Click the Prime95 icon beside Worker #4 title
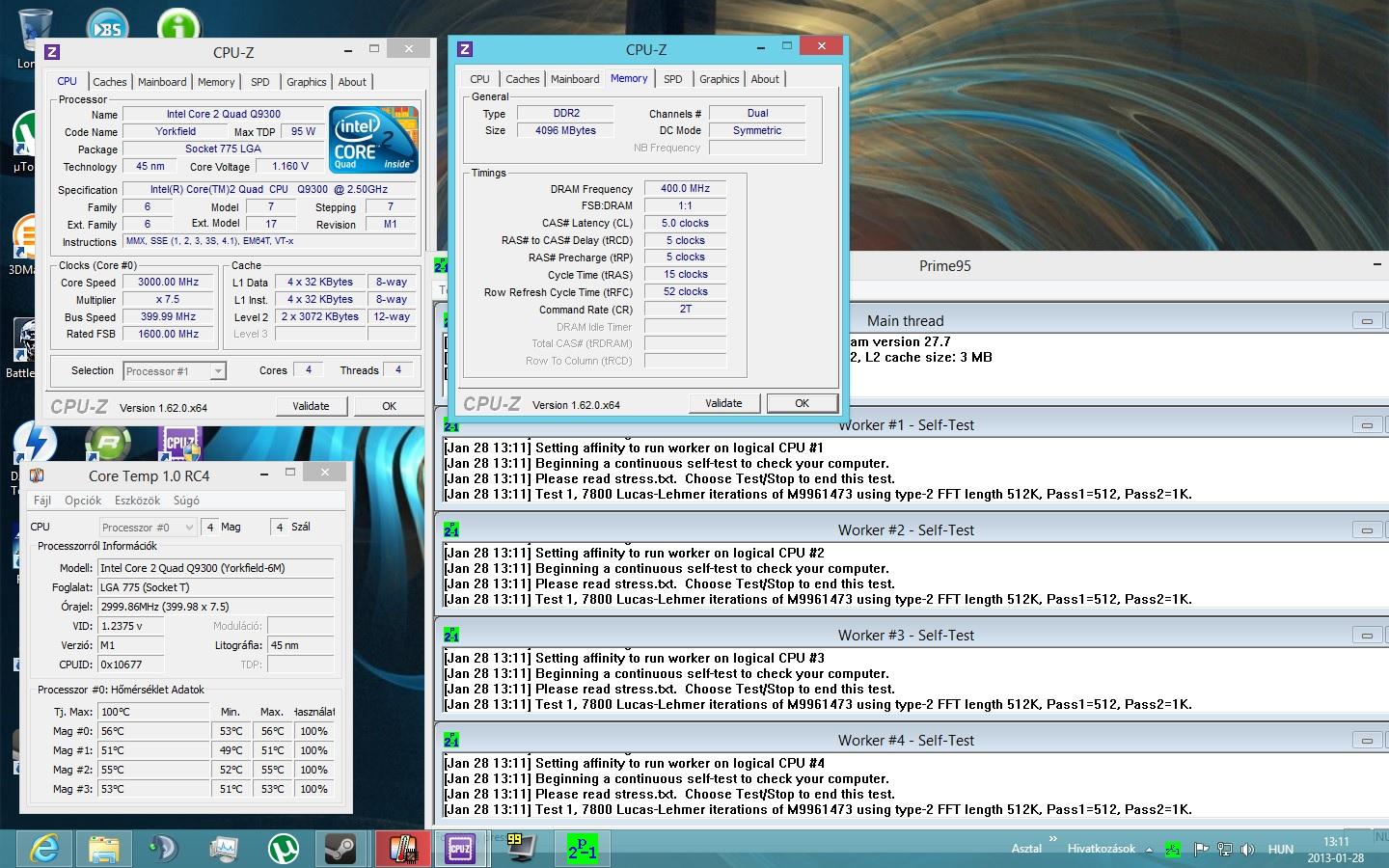 (x=451, y=740)
